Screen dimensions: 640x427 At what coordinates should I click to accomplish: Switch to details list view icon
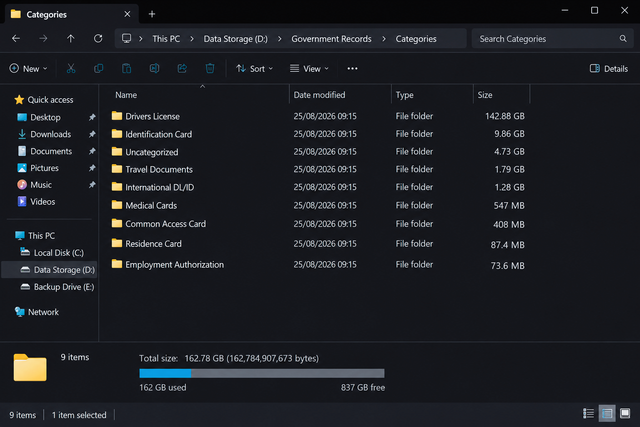tap(588, 414)
